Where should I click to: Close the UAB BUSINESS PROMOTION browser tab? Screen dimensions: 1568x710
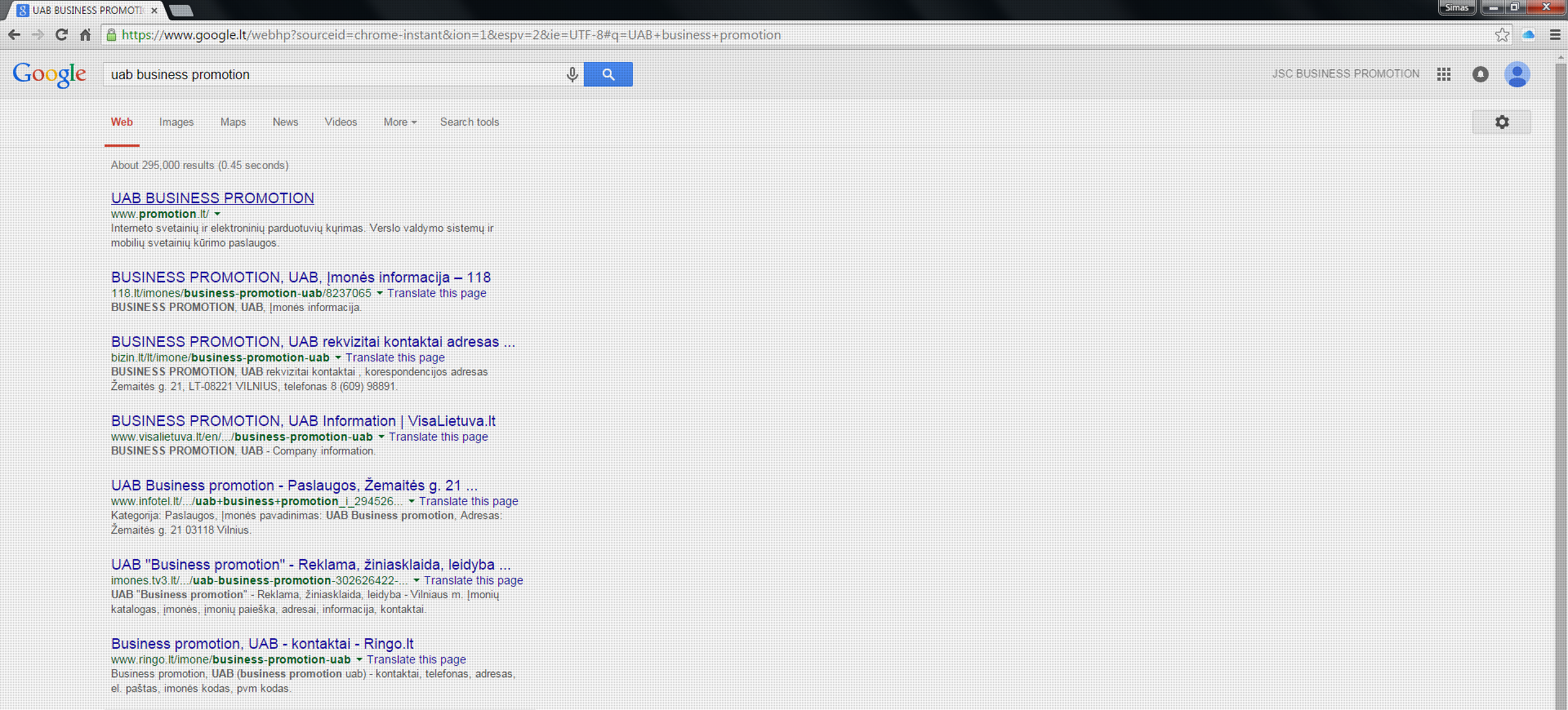[154, 10]
